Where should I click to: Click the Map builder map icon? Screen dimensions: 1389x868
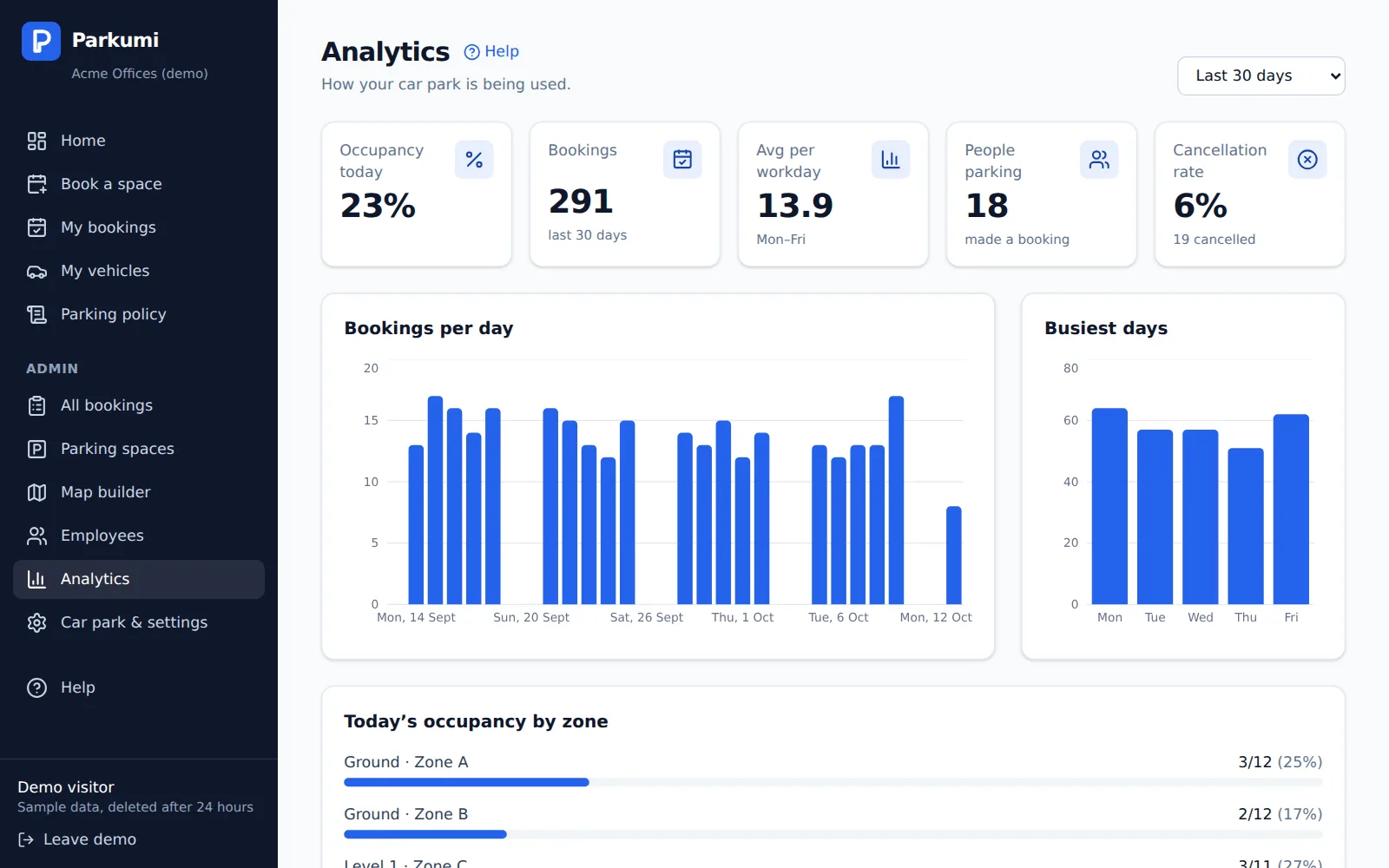click(36, 492)
